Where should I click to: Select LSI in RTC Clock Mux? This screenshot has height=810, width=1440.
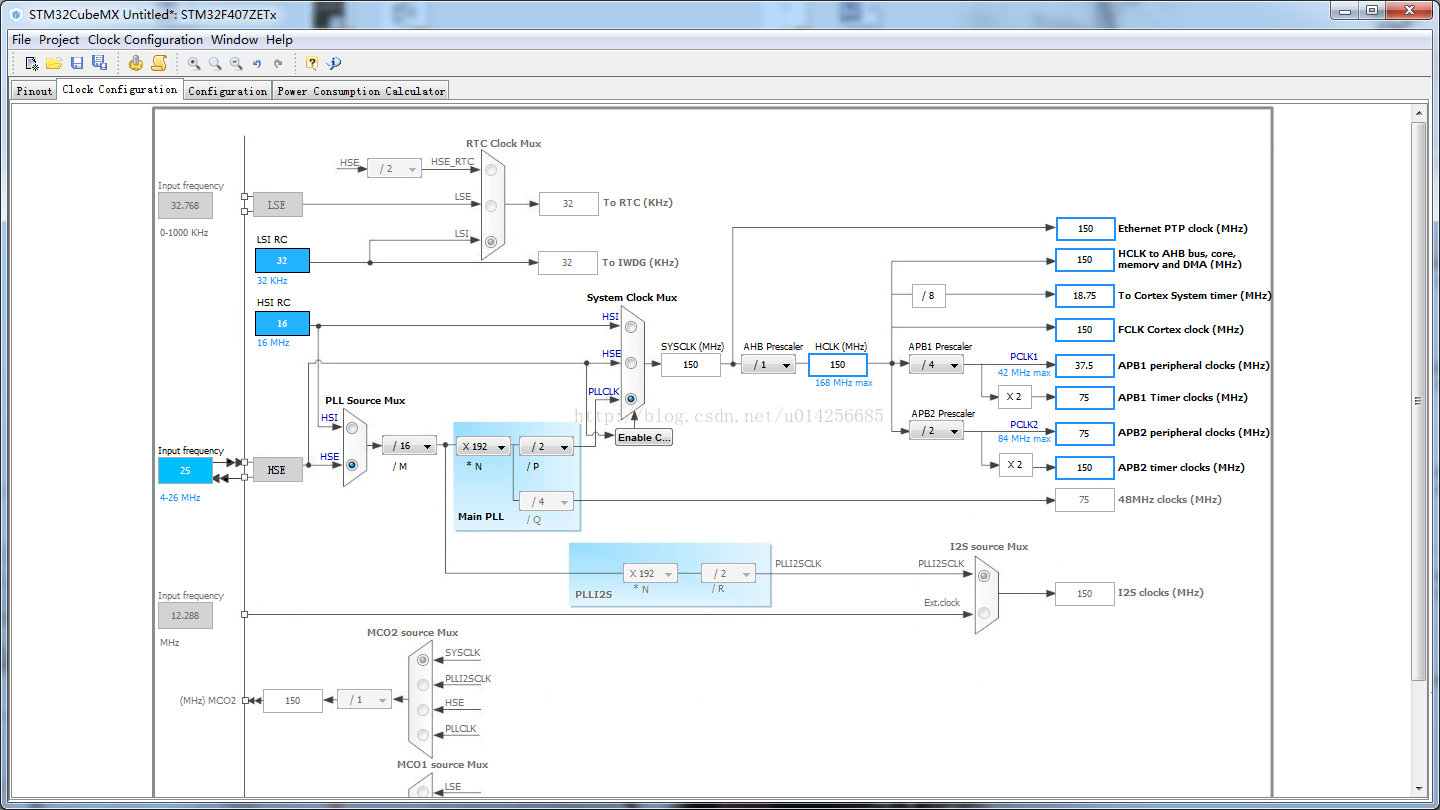(x=490, y=241)
